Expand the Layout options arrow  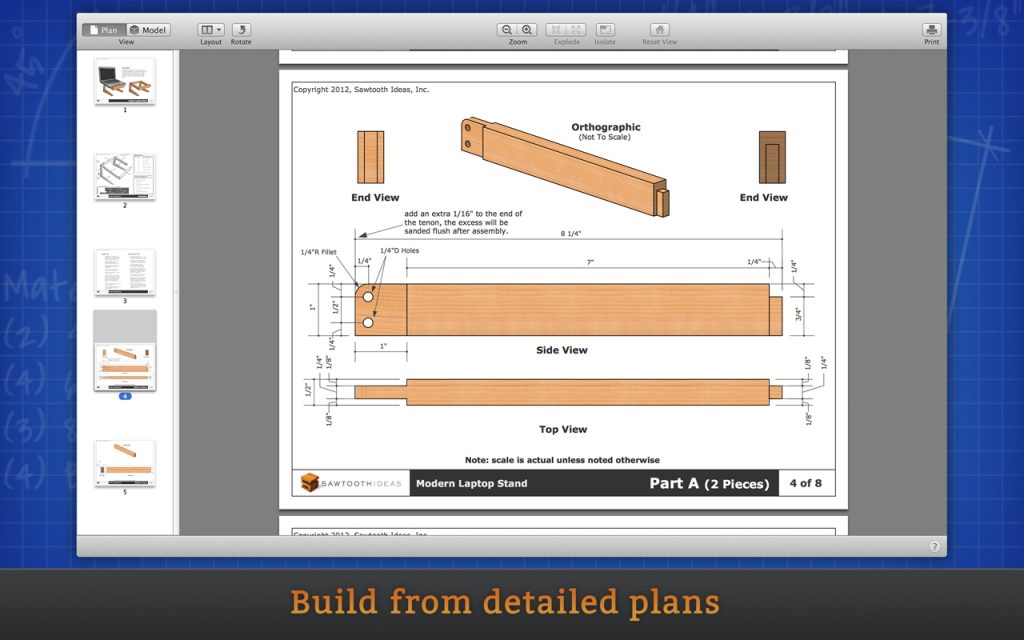click(x=219, y=29)
